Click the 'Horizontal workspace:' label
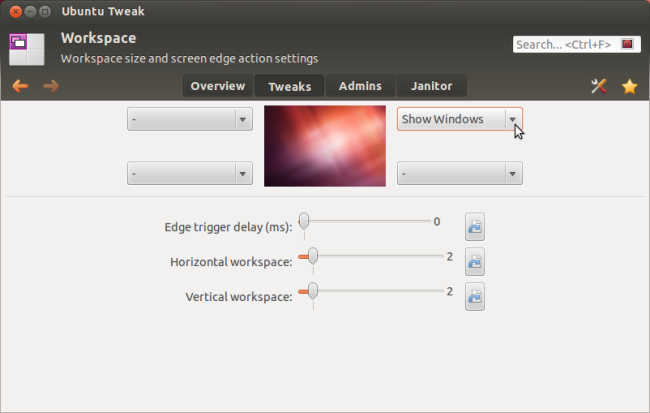 231,262
